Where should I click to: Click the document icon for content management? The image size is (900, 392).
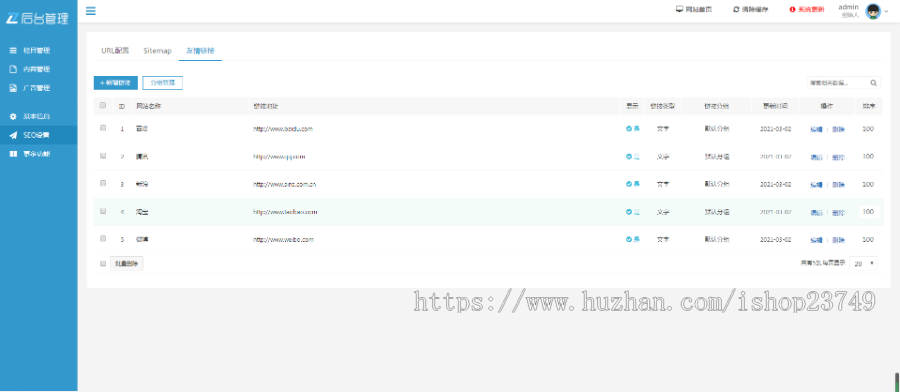[13, 69]
